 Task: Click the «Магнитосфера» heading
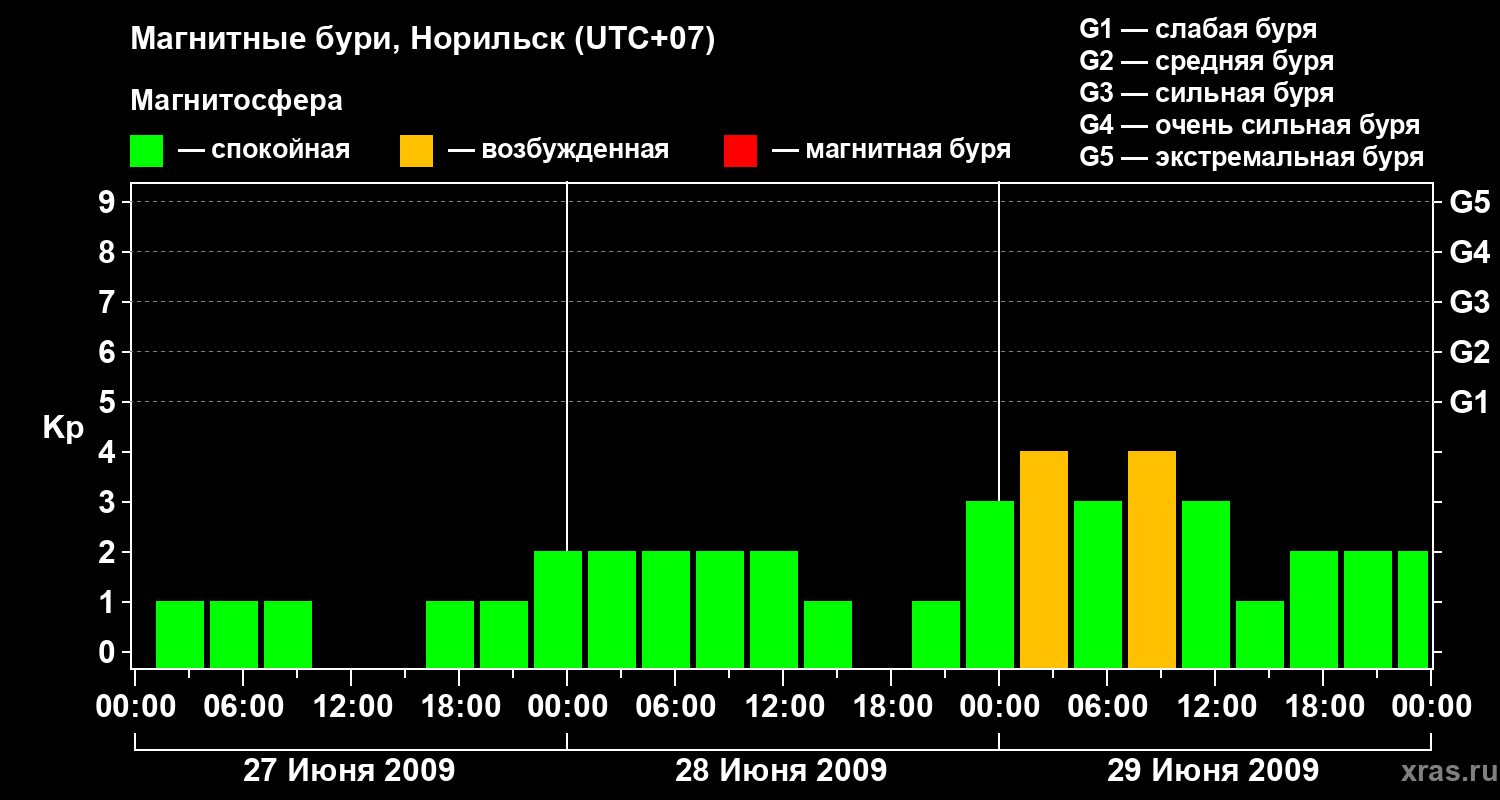pyautogui.click(x=236, y=101)
